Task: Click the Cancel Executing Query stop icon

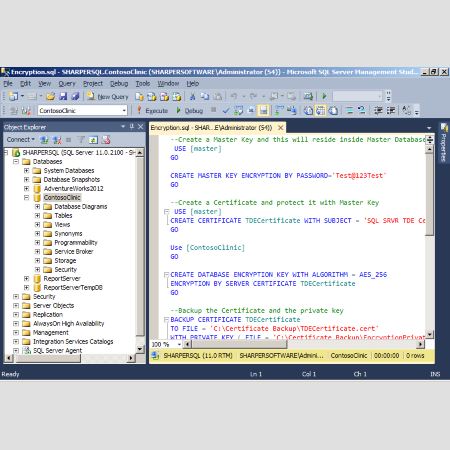Action: point(213,110)
